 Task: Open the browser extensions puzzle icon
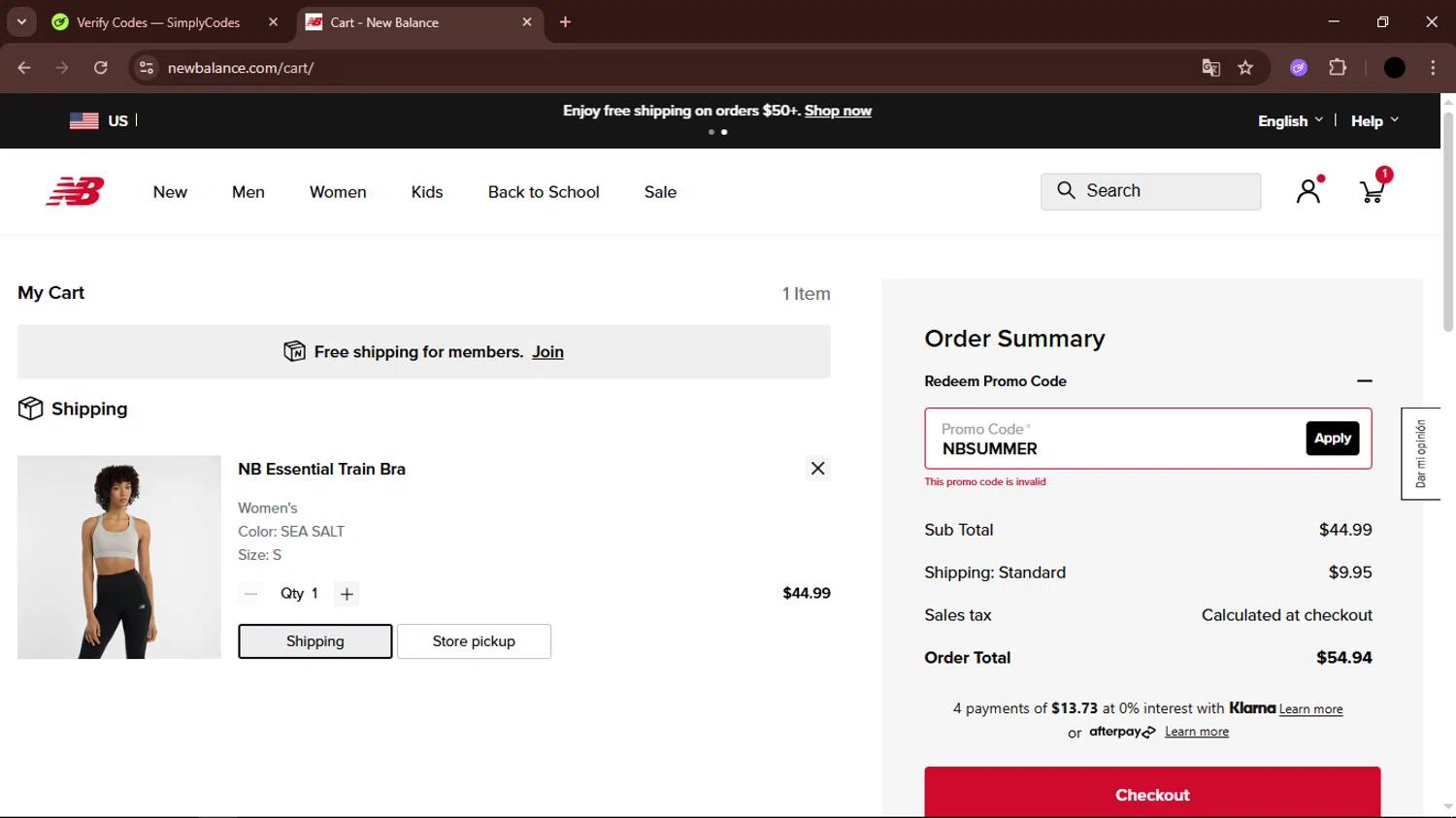(1338, 68)
